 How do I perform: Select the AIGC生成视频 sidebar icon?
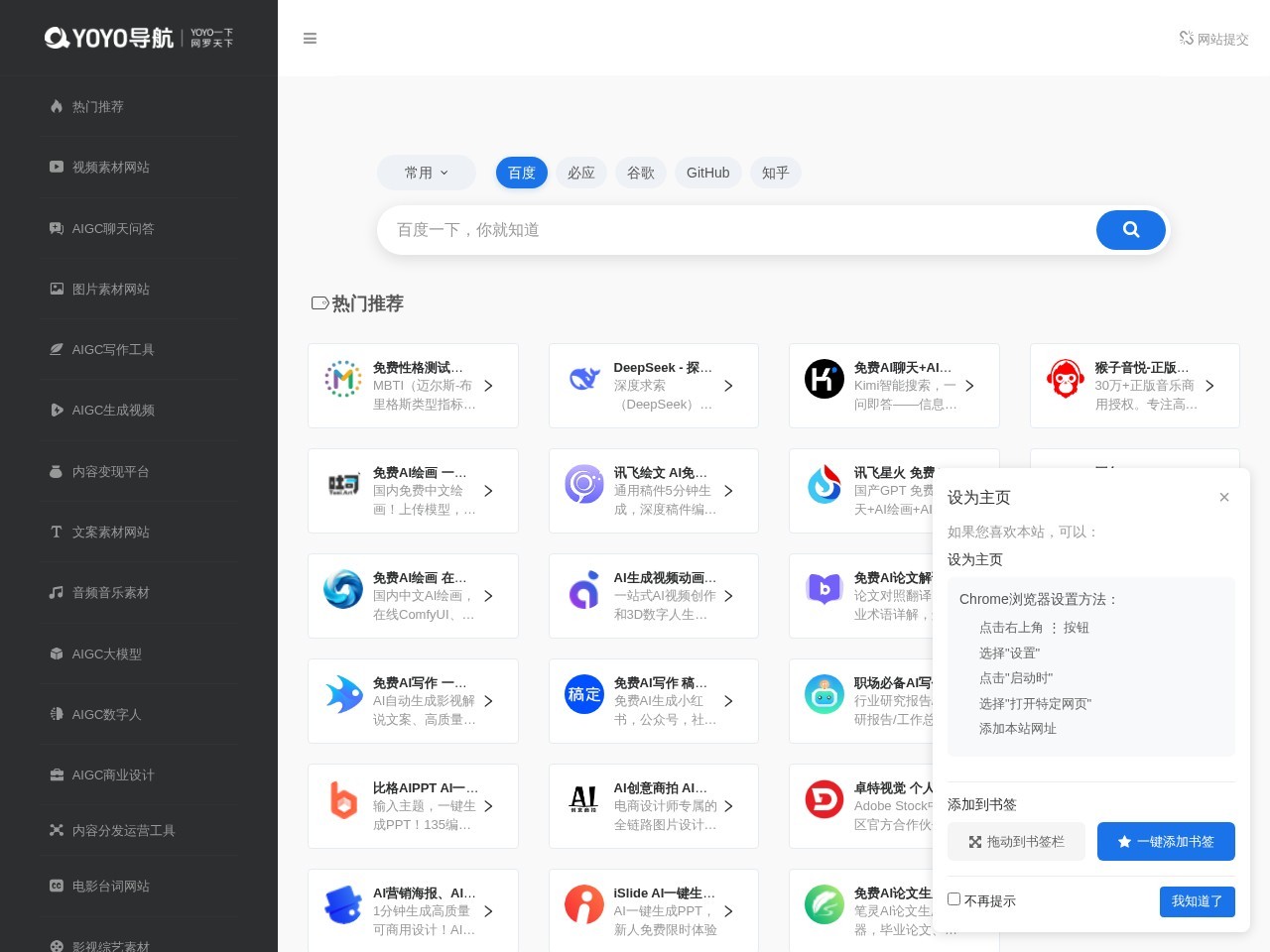(57, 410)
